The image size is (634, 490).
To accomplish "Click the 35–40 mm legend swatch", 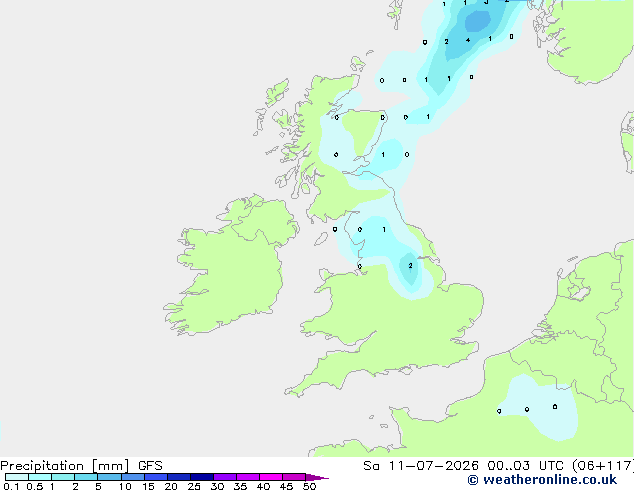I will click(248, 477).
